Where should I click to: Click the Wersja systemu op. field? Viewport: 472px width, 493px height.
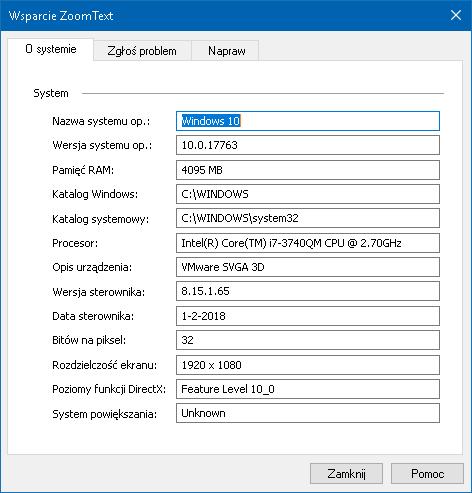pos(308,145)
